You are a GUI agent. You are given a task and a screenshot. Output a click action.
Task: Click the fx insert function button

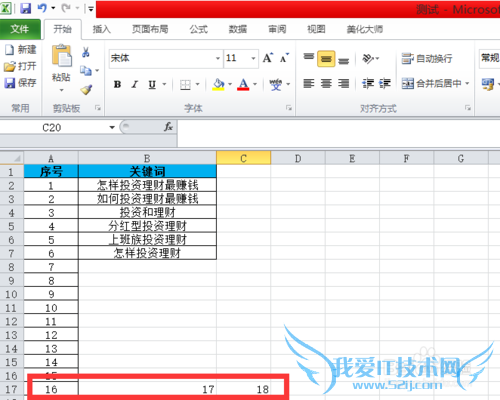coord(168,127)
